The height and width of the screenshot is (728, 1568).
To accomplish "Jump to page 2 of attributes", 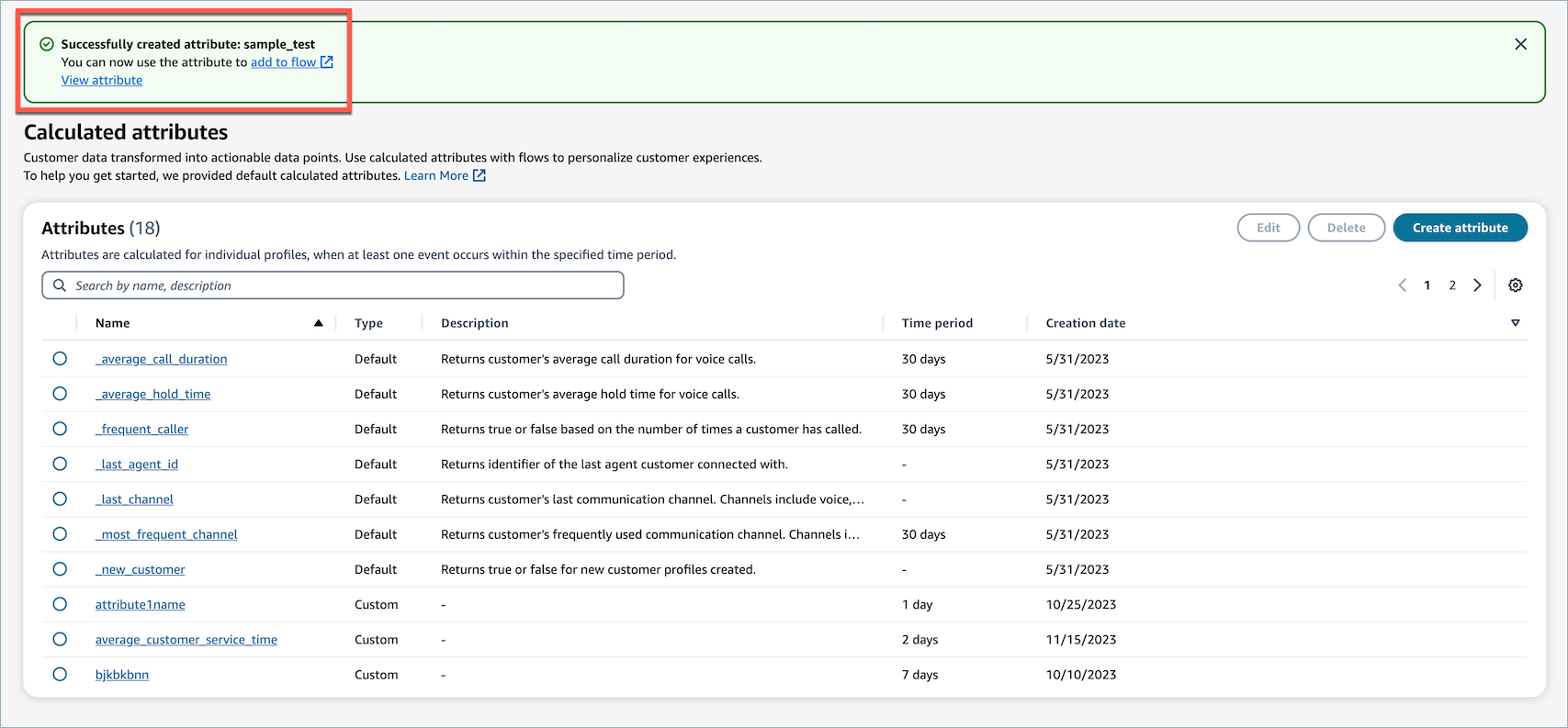I will click(x=1452, y=286).
